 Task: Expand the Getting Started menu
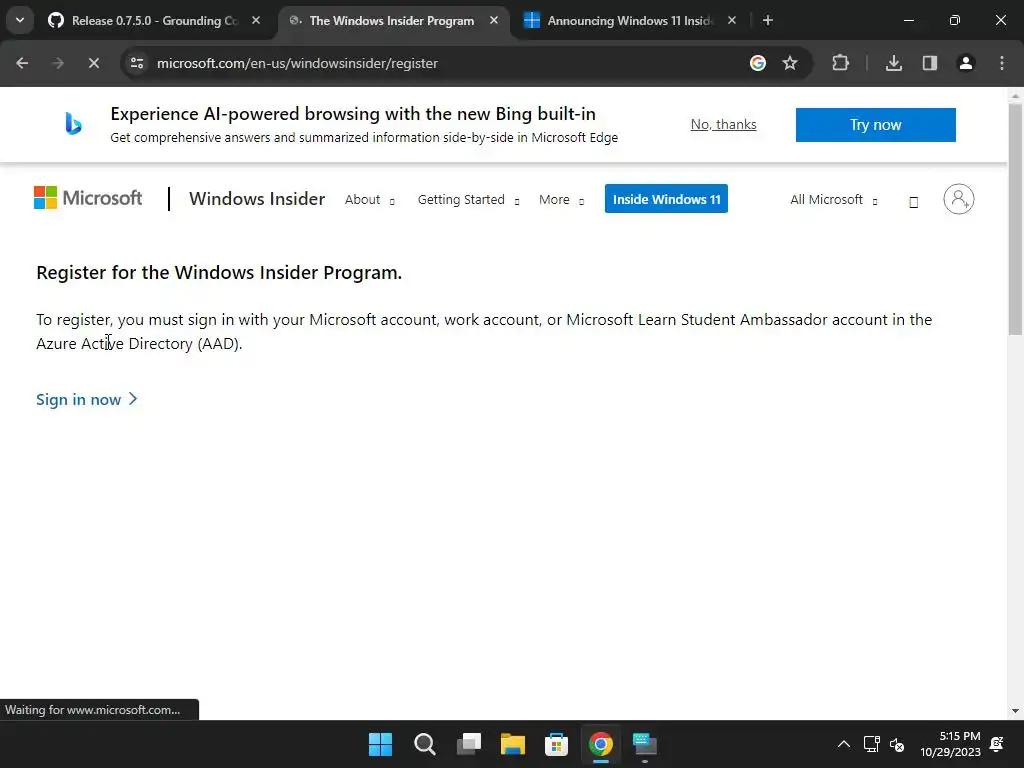[468, 200]
